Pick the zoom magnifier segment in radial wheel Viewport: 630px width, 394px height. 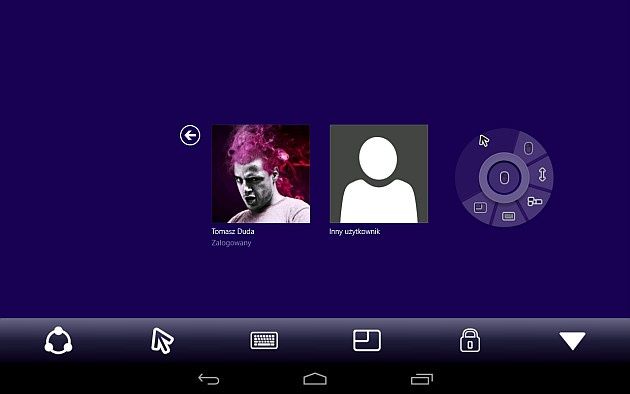coord(534,201)
